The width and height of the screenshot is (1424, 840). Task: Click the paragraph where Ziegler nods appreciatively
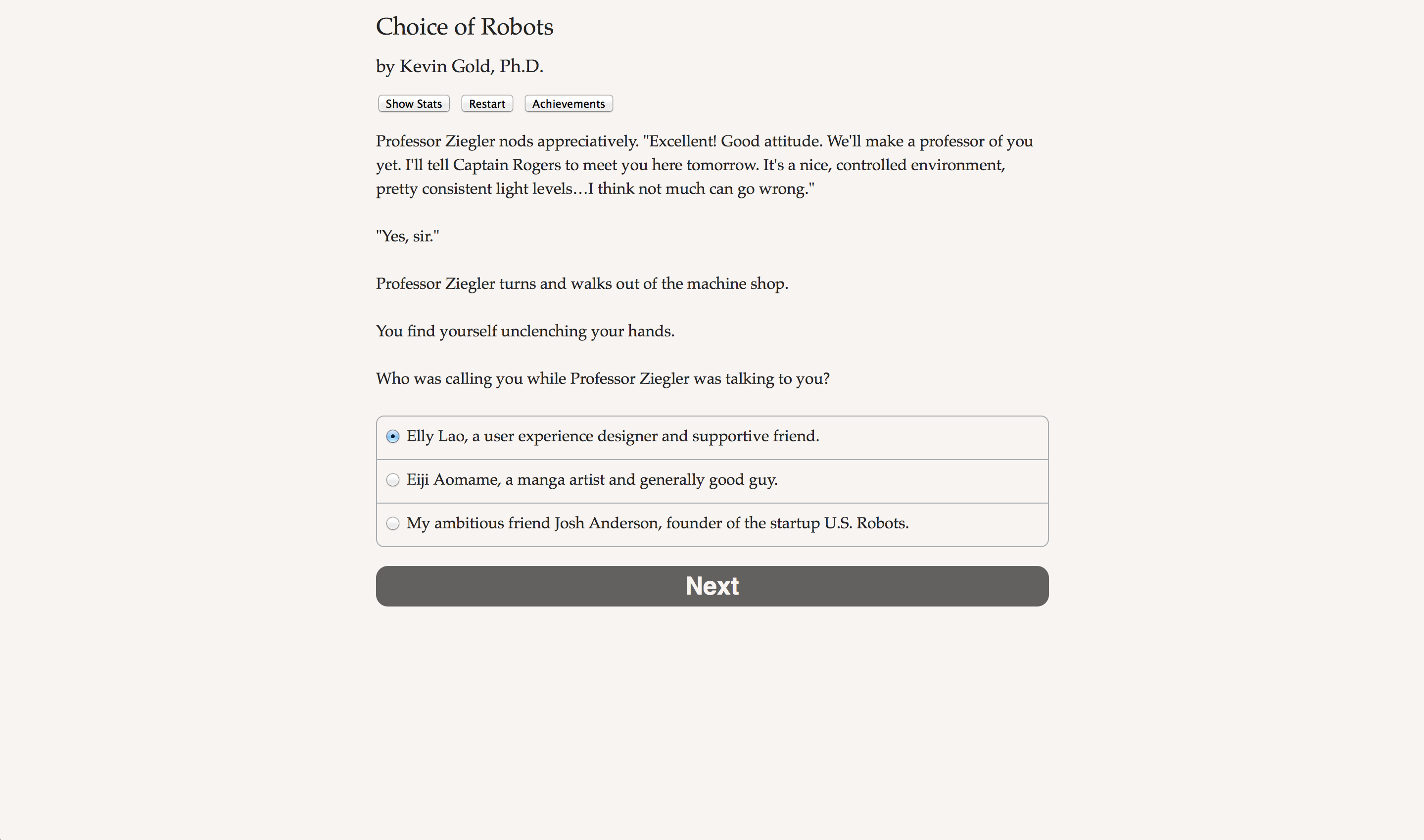(x=704, y=165)
